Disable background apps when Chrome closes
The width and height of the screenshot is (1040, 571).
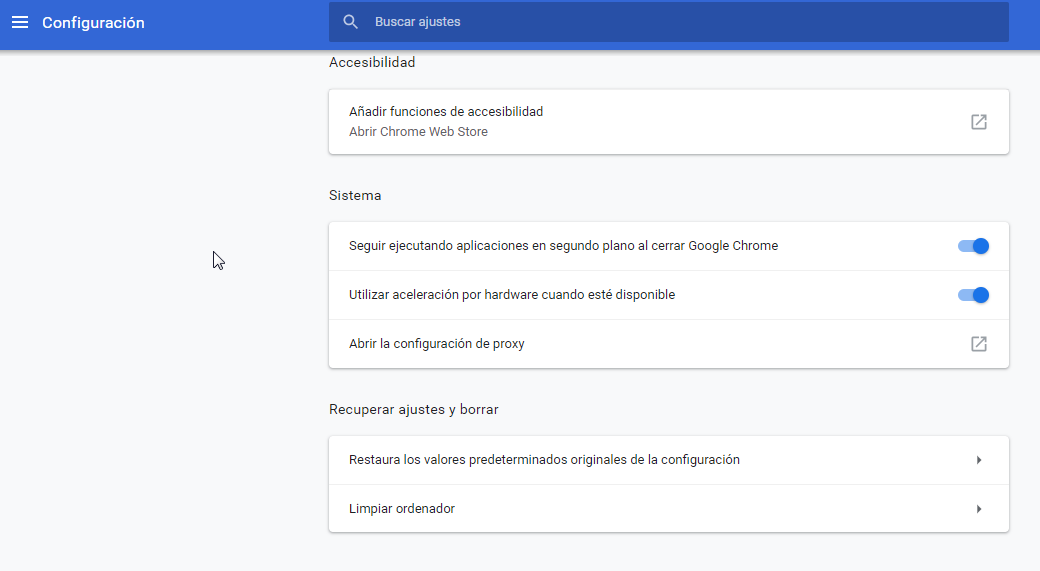973,246
